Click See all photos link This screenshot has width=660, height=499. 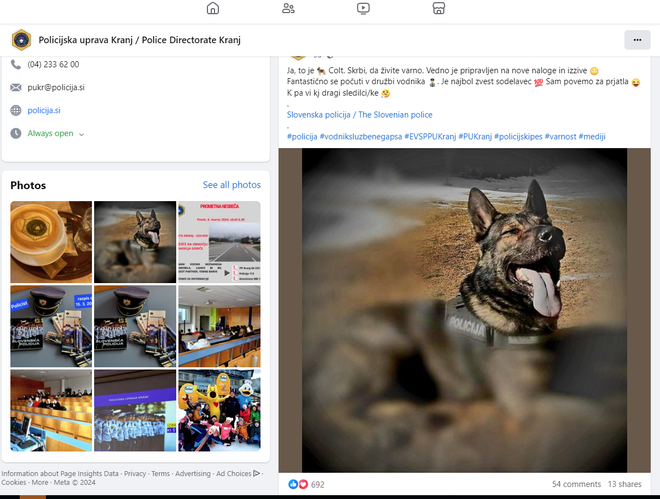(x=232, y=185)
